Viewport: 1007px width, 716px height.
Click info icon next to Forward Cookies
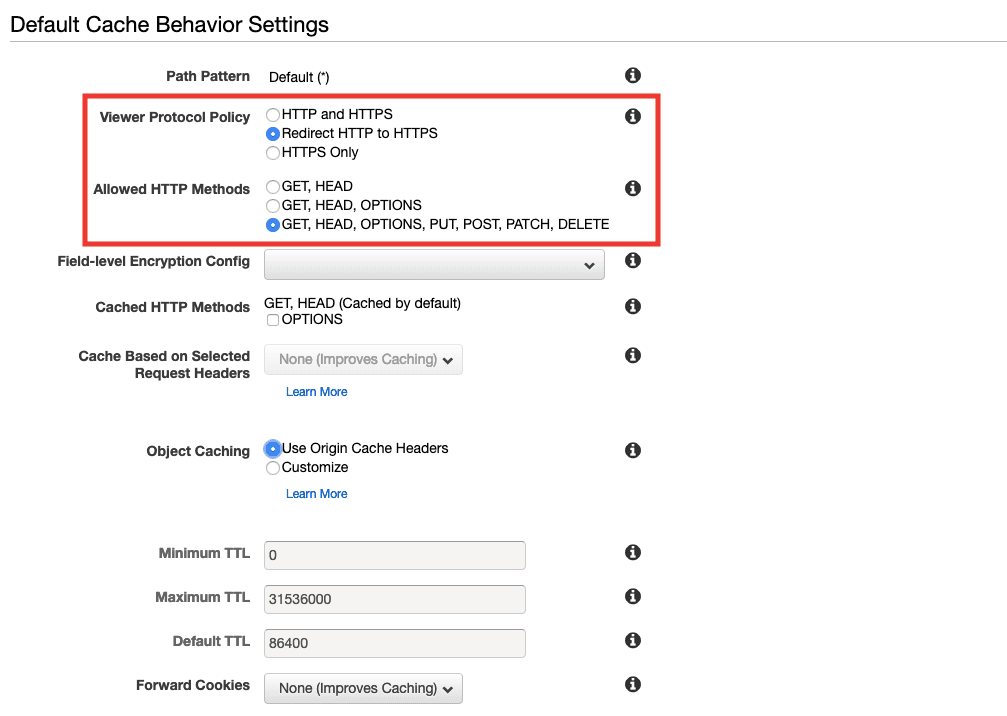pos(632,685)
